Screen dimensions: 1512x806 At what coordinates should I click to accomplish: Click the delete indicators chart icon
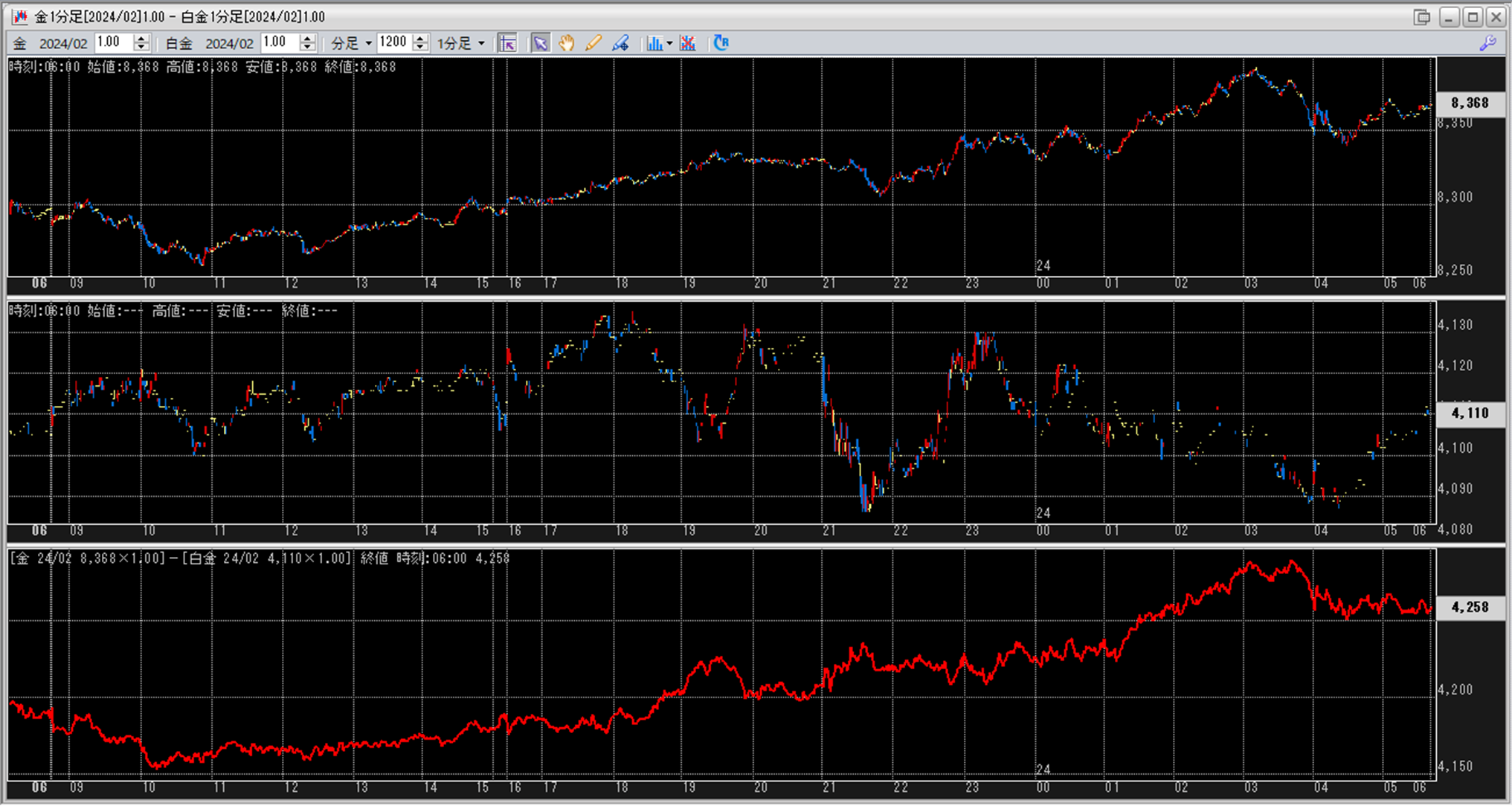tap(688, 43)
